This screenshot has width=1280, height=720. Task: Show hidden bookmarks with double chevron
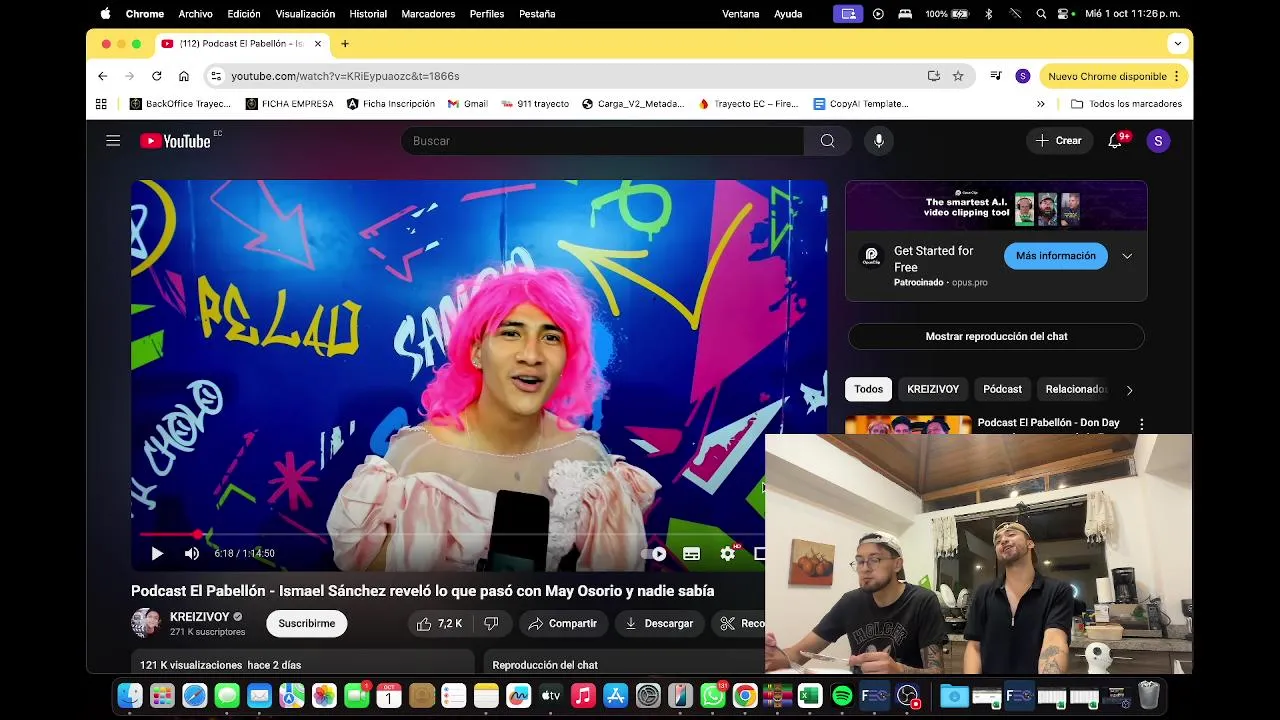click(1041, 104)
